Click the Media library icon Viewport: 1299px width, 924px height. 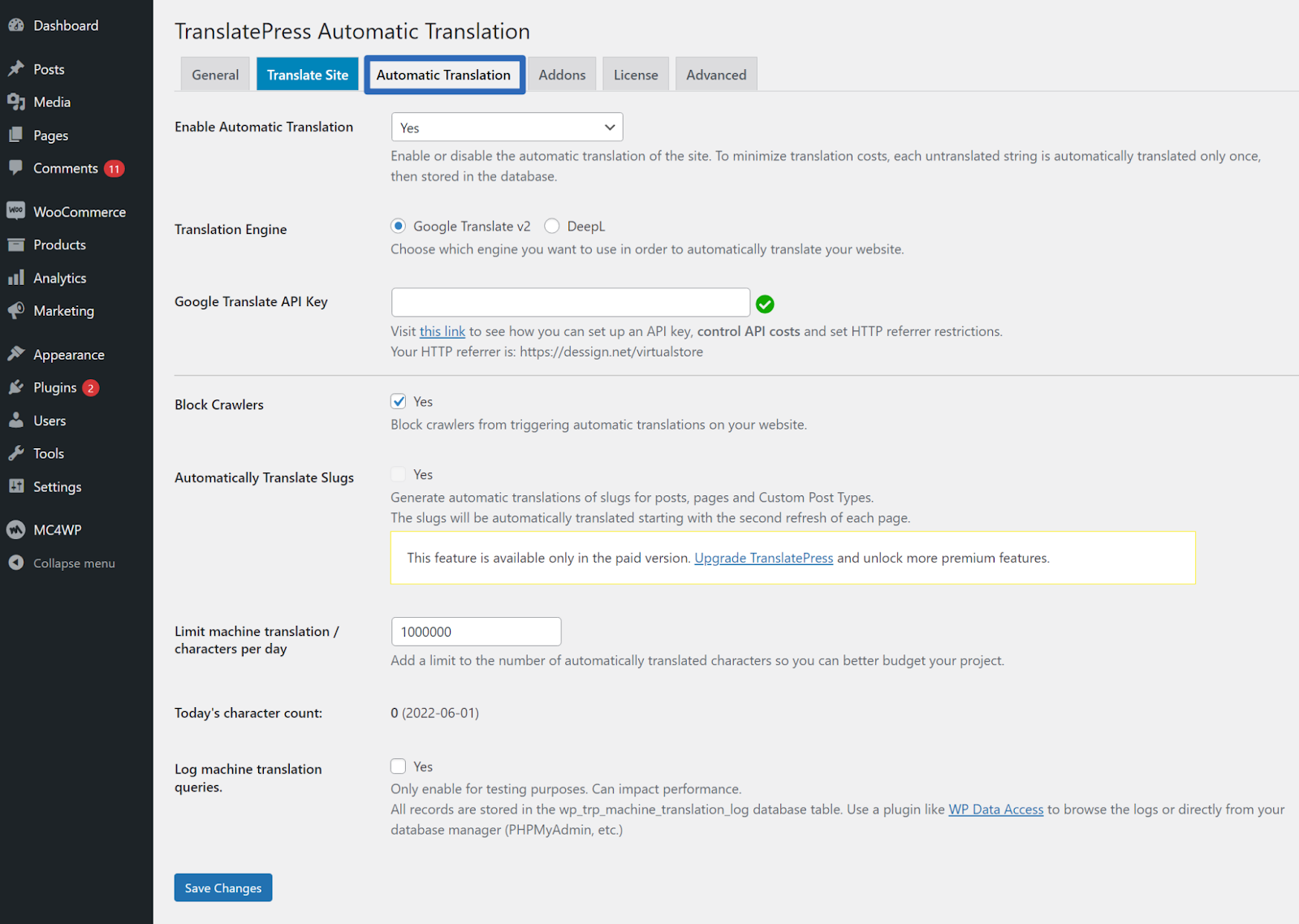tap(16, 102)
